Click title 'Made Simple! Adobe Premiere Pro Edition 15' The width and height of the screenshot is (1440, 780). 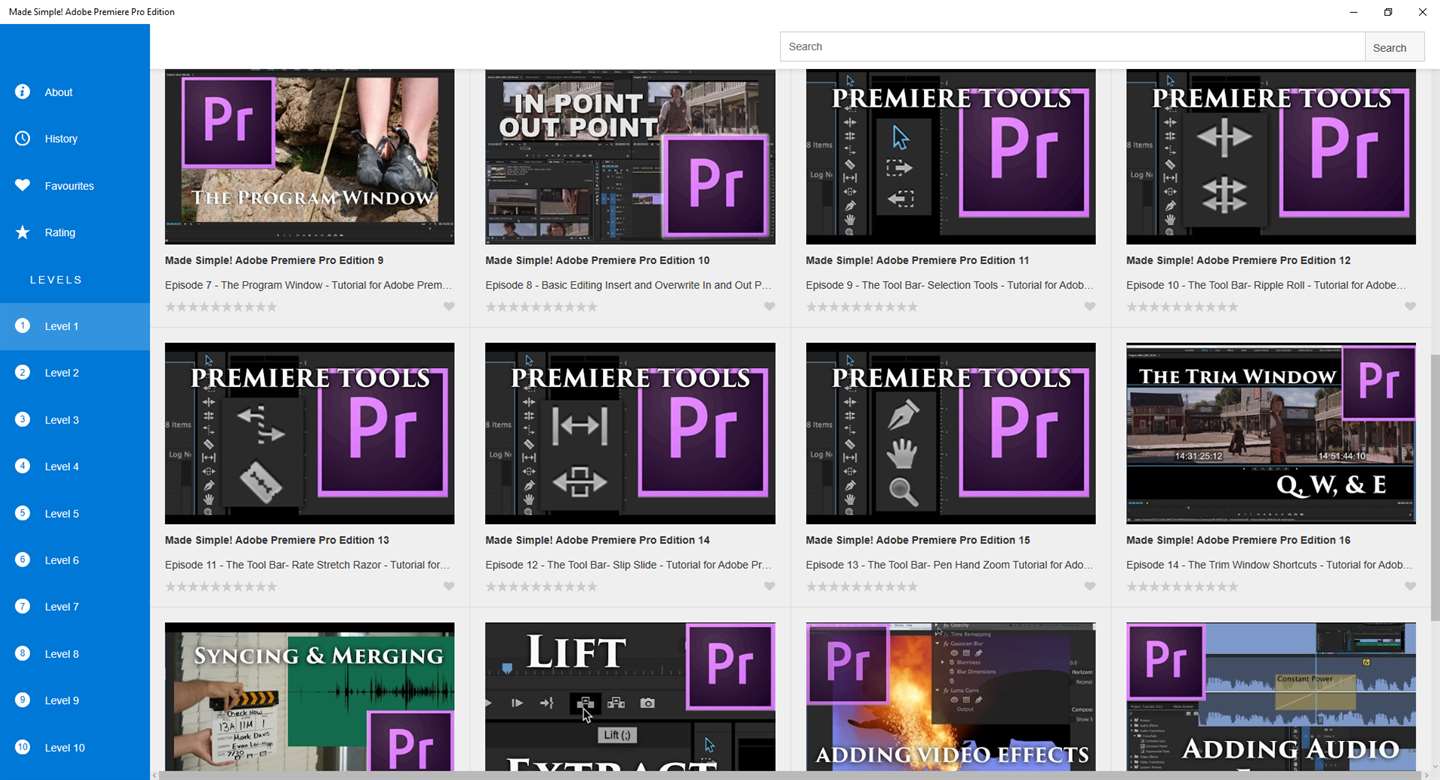click(x=918, y=540)
